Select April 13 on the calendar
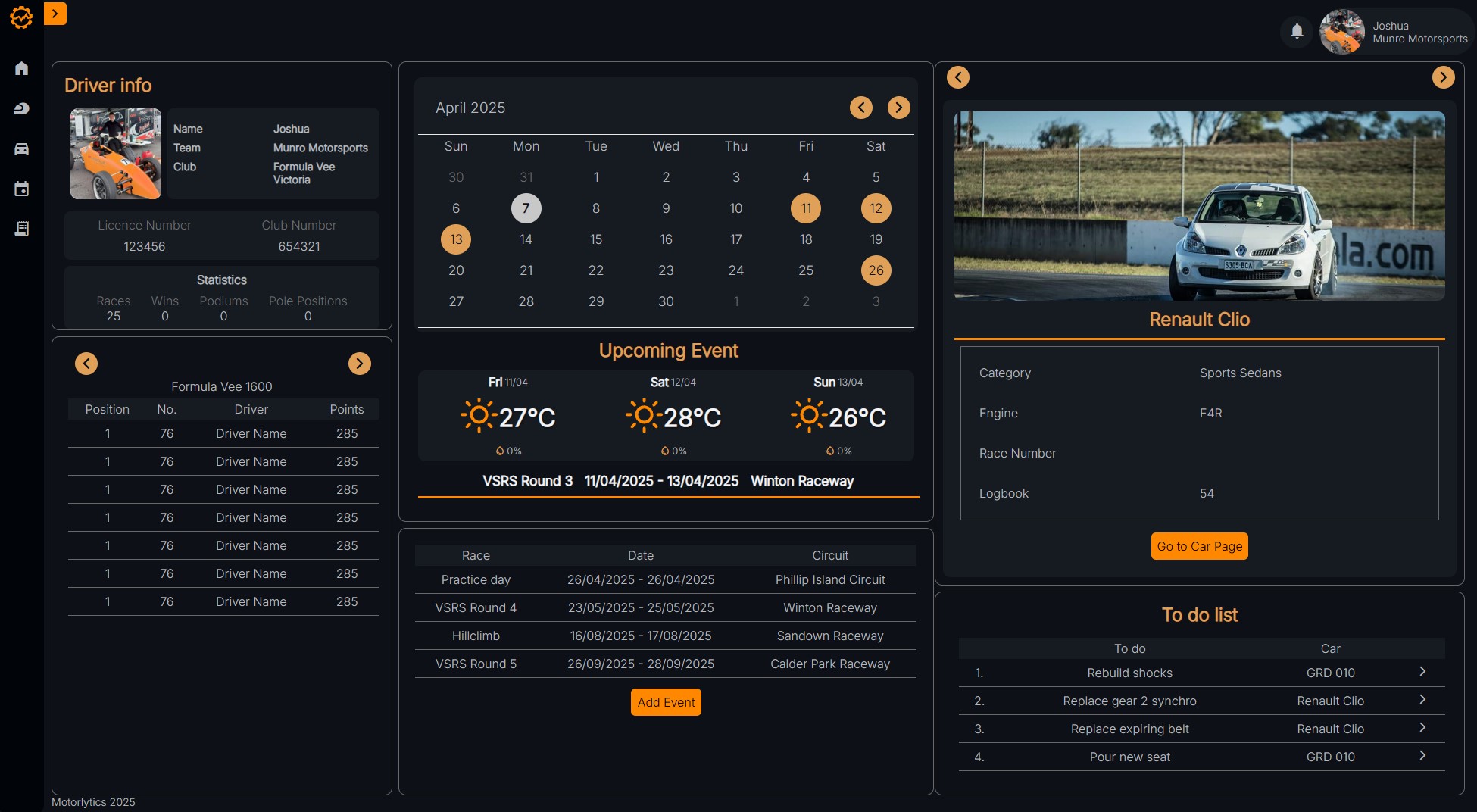 [456, 239]
